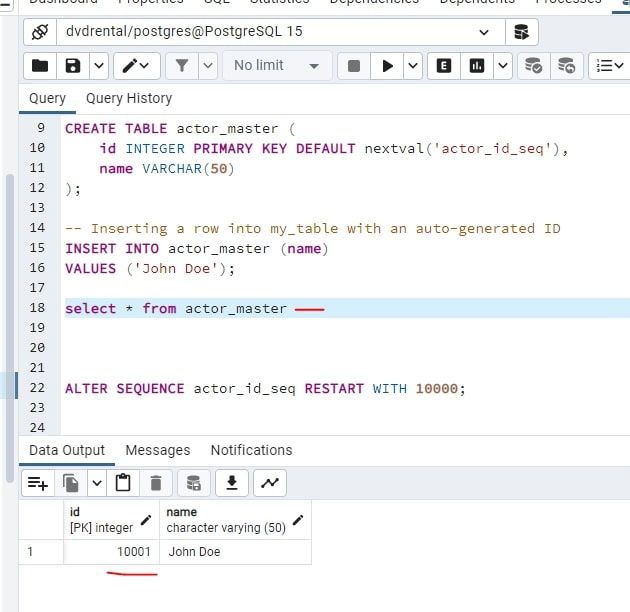Screen dimensions: 630x612
Task: Click the edit pencil in name column
Action: [298, 520]
